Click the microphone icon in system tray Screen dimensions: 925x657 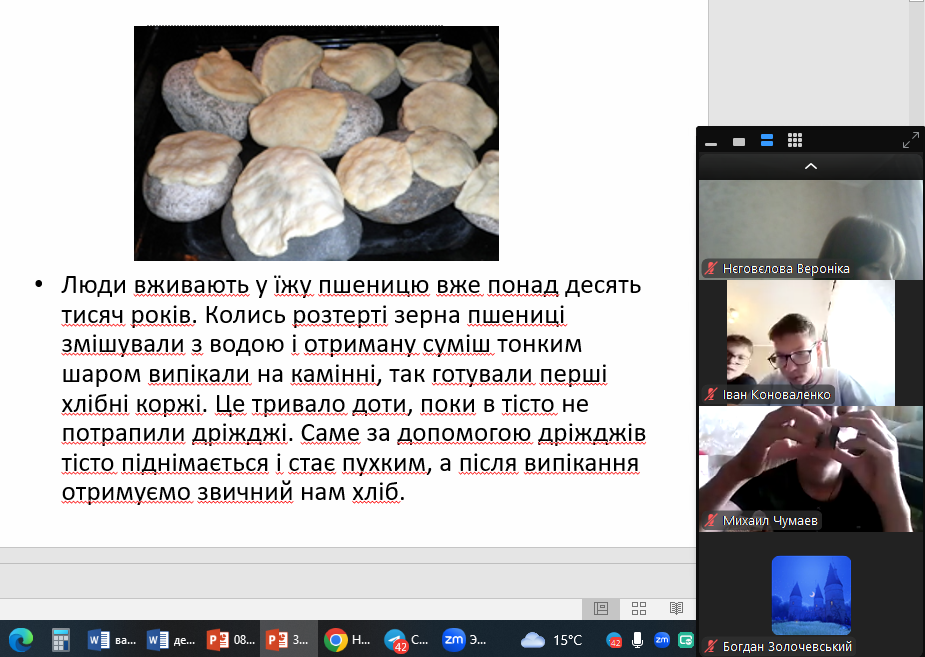(x=637, y=640)
